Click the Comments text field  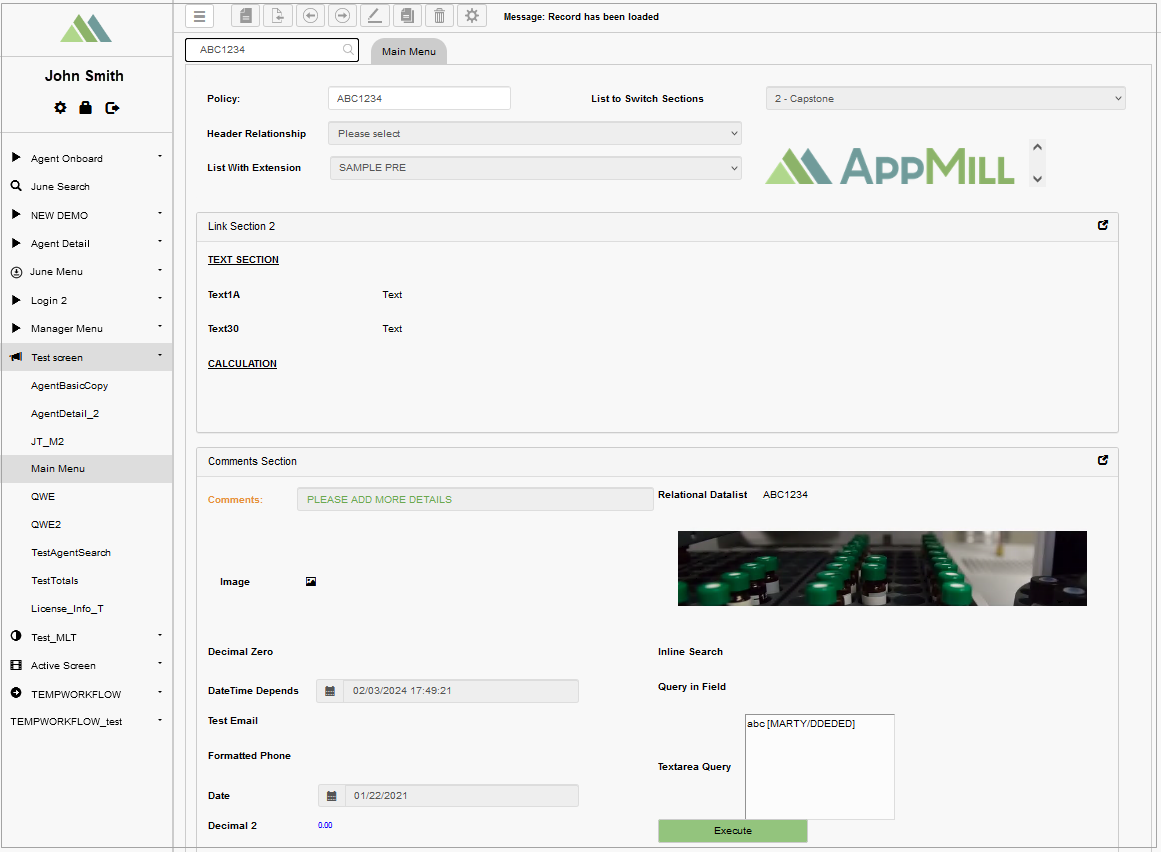[475, 500]
